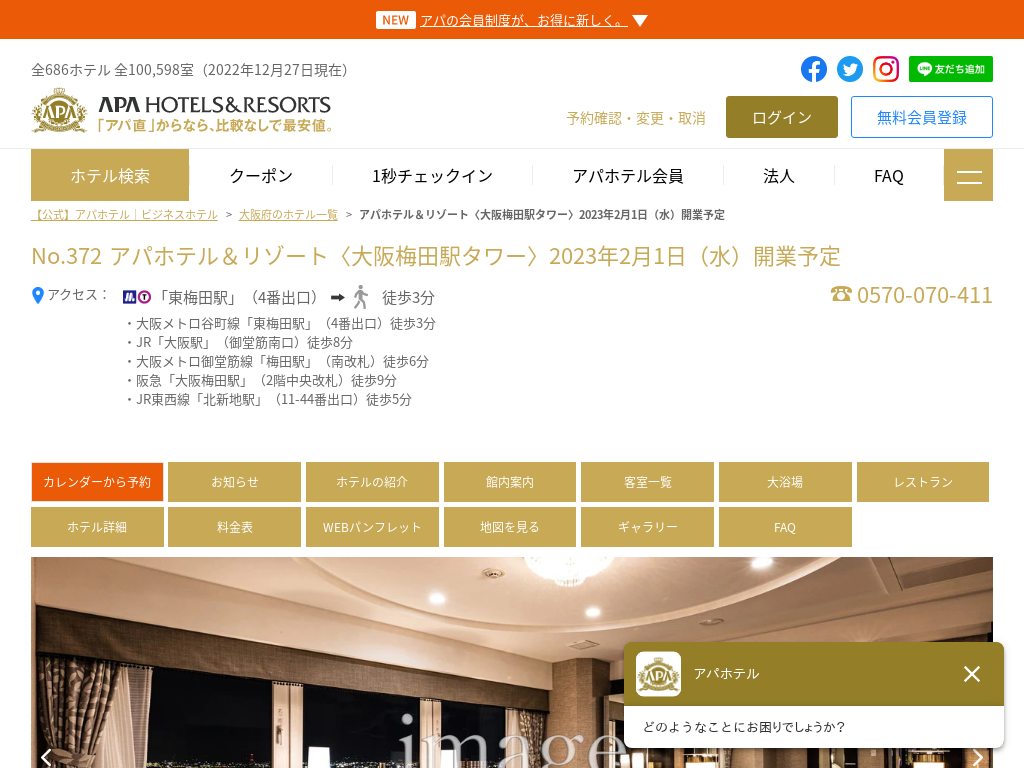Click the ギャラリー button

coord(647,527)
